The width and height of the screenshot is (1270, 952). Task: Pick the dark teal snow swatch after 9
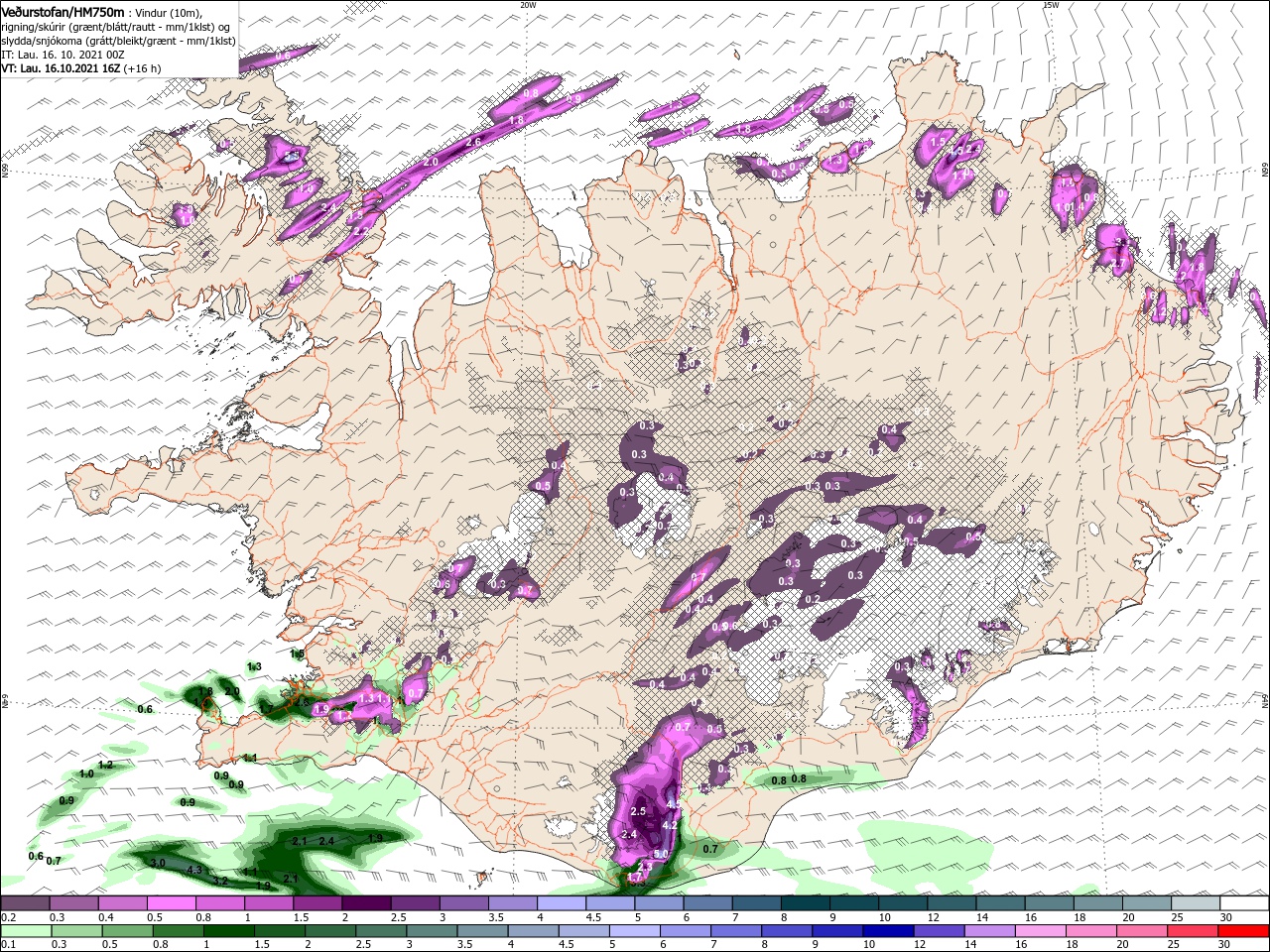click(x=853, y=903)
